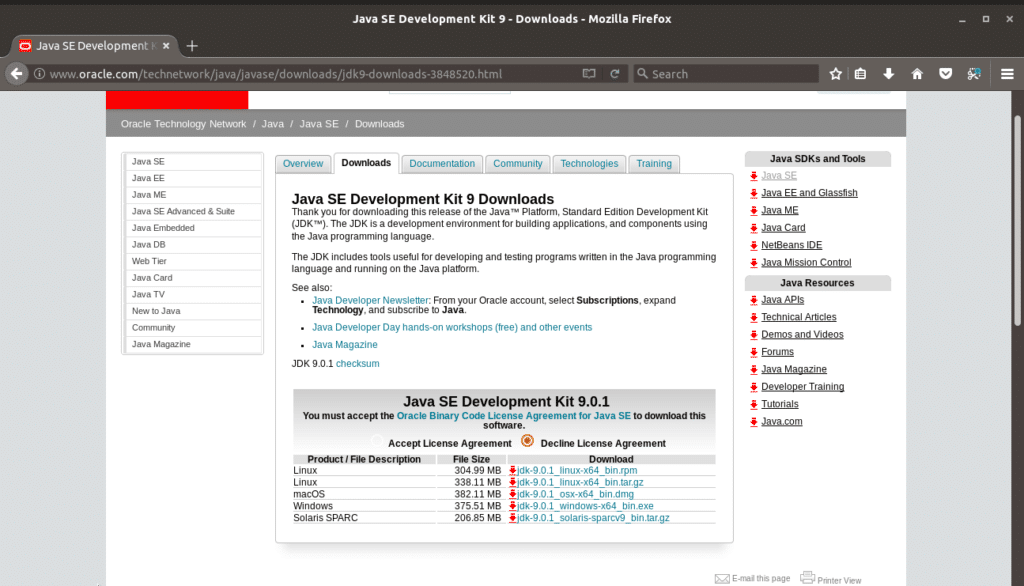The image size is (1024, 586).
Task: Open Printer View via the printer icon
Action: click(x=806, y=577)
